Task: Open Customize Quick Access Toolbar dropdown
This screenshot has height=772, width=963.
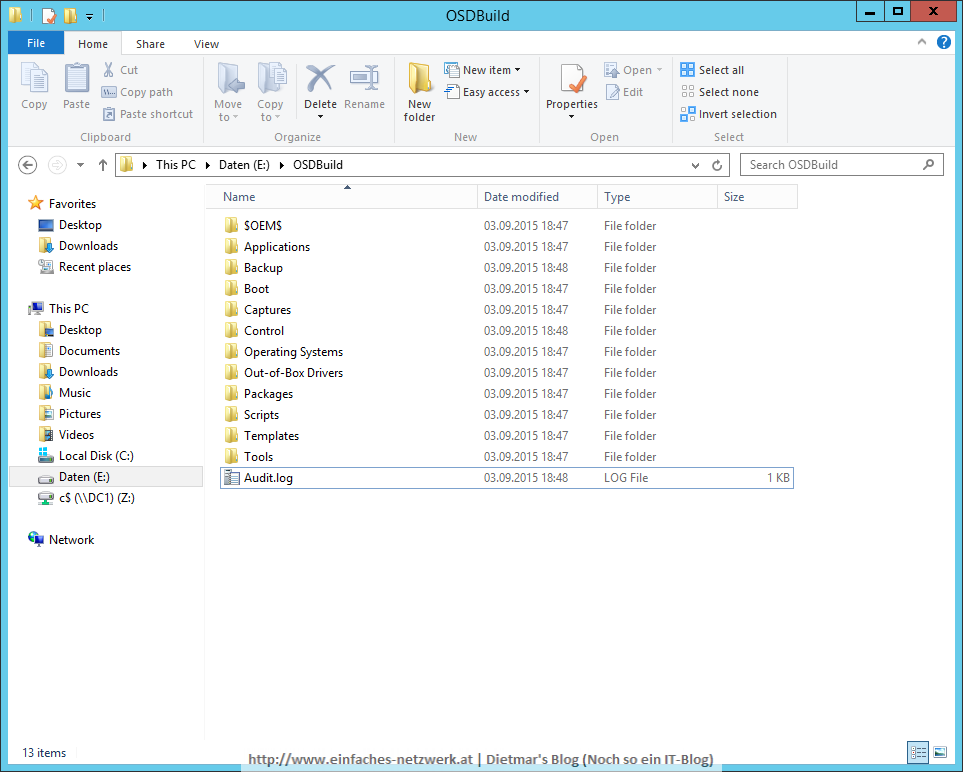Action: 89,16
